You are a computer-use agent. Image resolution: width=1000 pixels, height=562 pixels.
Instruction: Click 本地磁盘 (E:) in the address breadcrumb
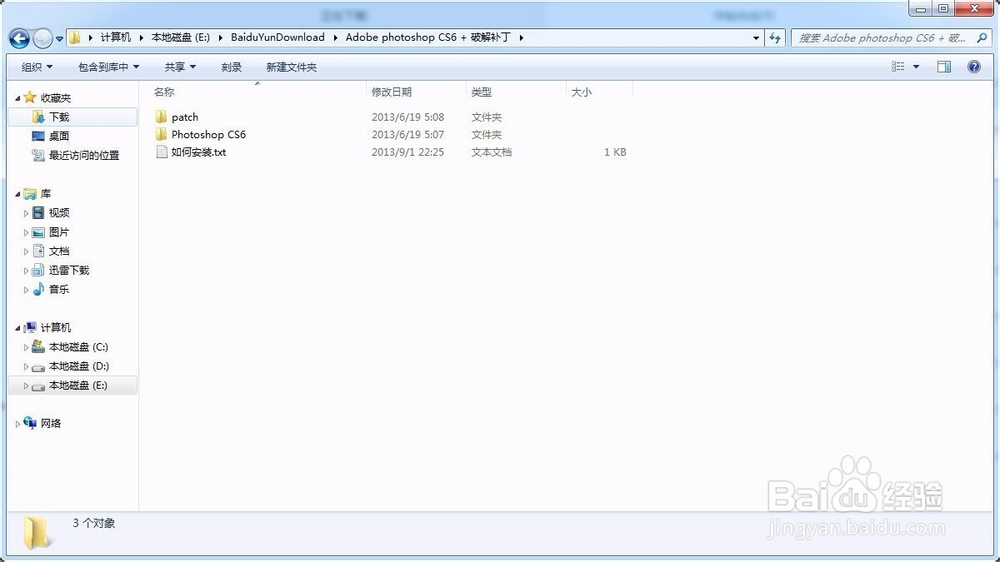[x=180, y=38]
